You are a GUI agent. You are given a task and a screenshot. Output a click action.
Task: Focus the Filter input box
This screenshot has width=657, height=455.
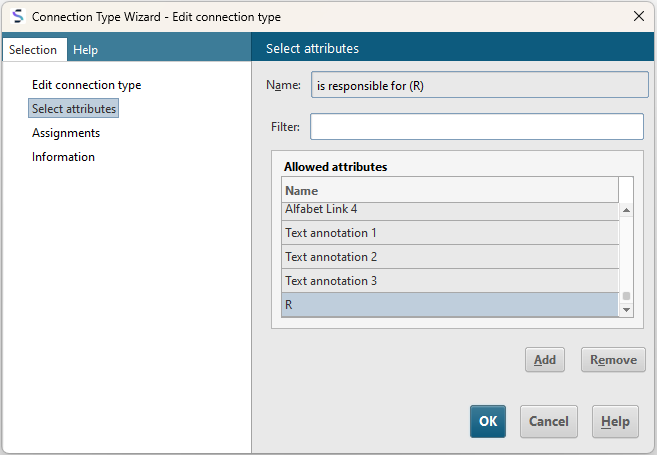point(477,127)
